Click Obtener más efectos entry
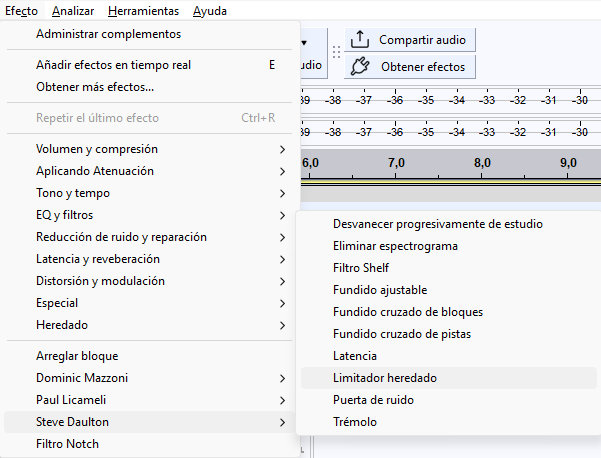 coord(94,87)
